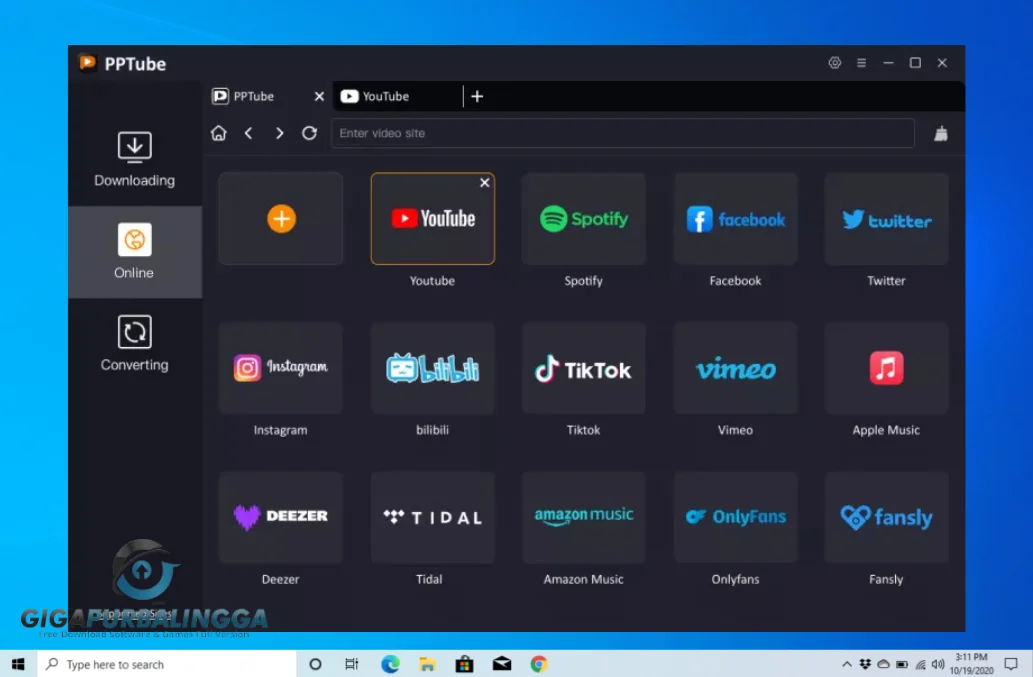
Task: Close the PPTube tab
Action: click(320, 96)
